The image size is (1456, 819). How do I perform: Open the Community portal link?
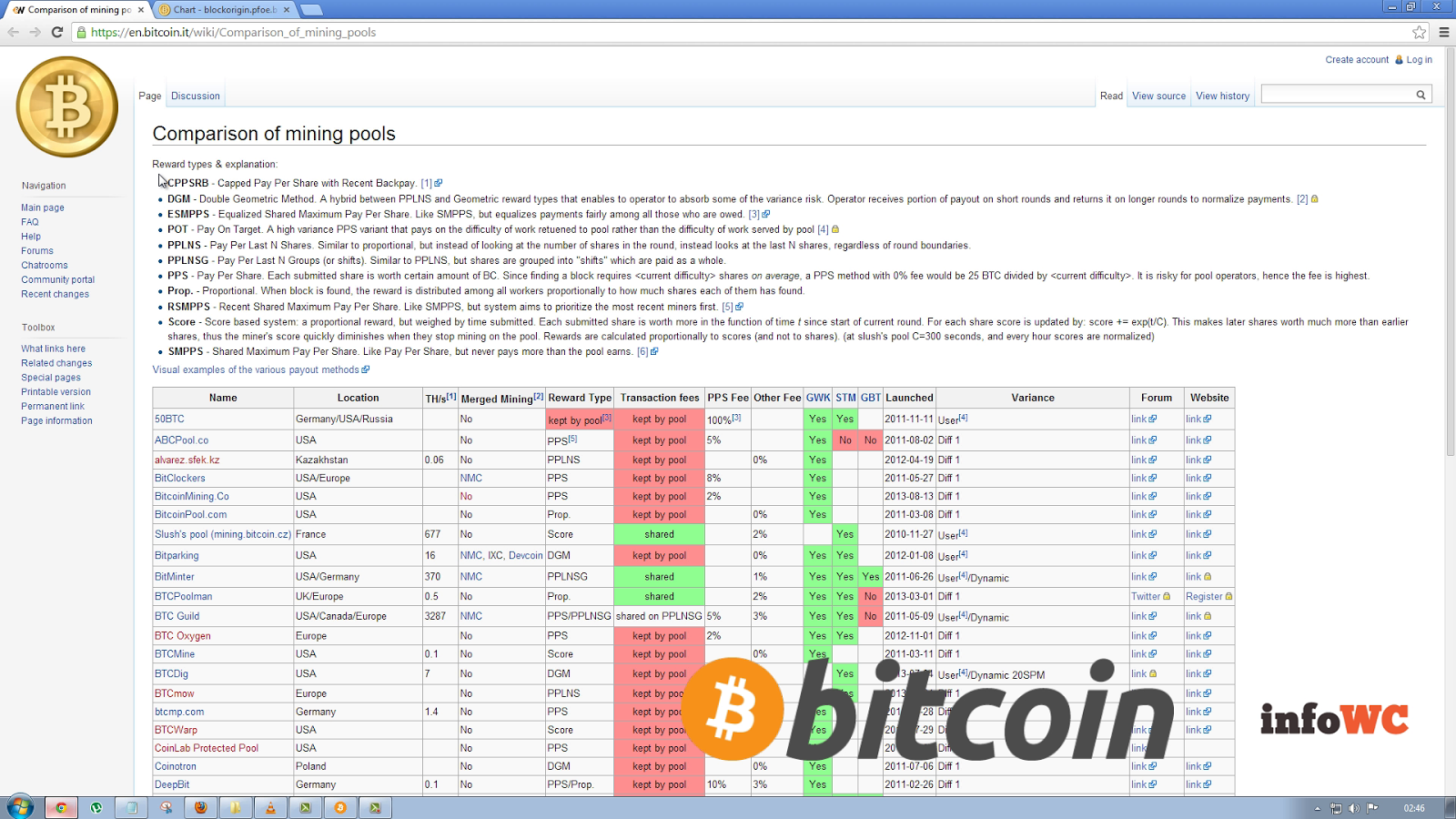[x=58, y=280]
